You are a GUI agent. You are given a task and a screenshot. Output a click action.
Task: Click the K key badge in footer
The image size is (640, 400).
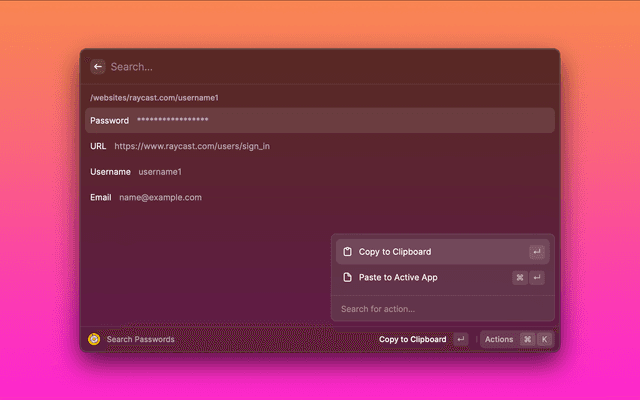pos(545,339)
